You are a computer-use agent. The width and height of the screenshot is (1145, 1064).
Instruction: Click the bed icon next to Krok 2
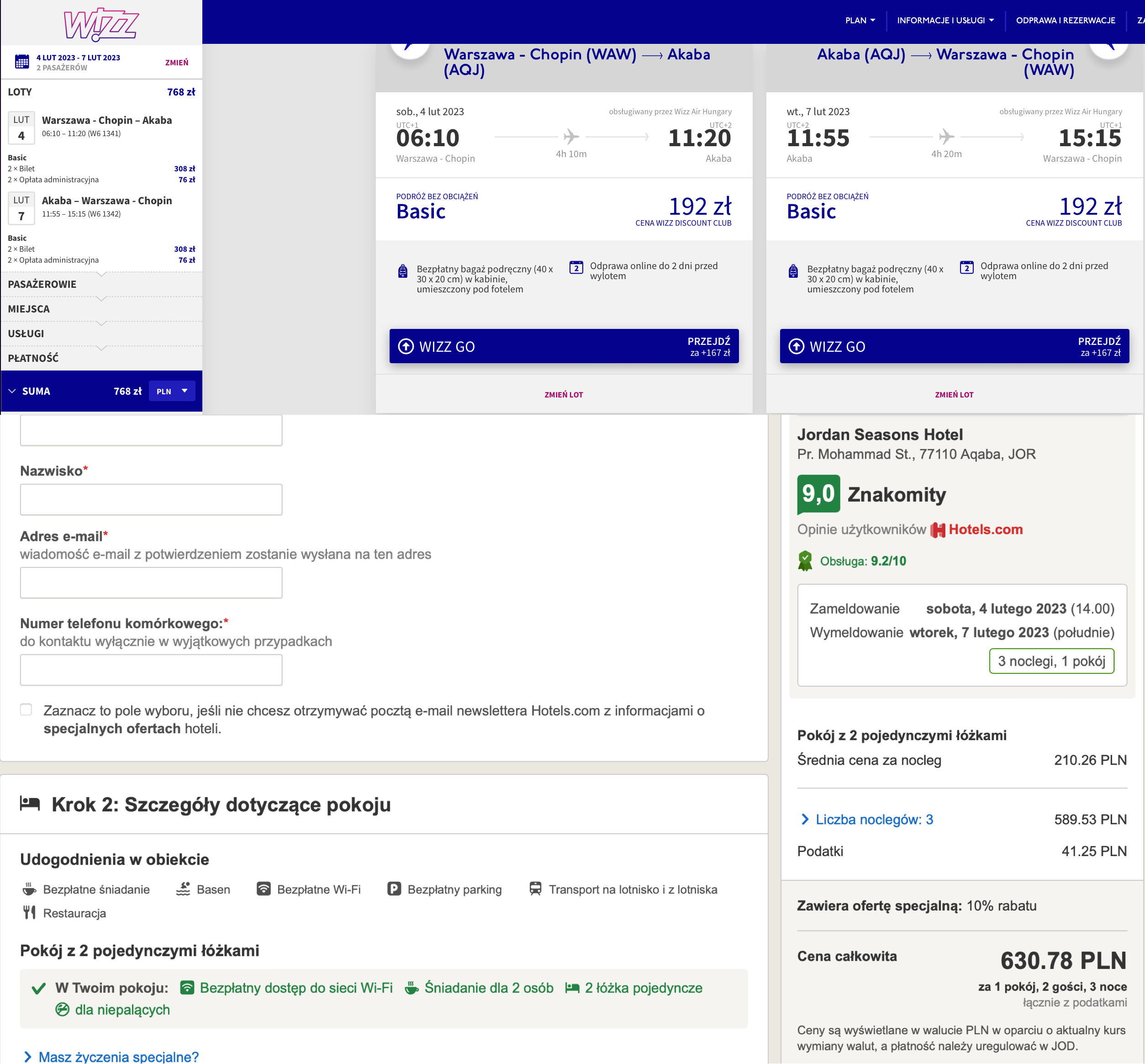click(30, 803)
